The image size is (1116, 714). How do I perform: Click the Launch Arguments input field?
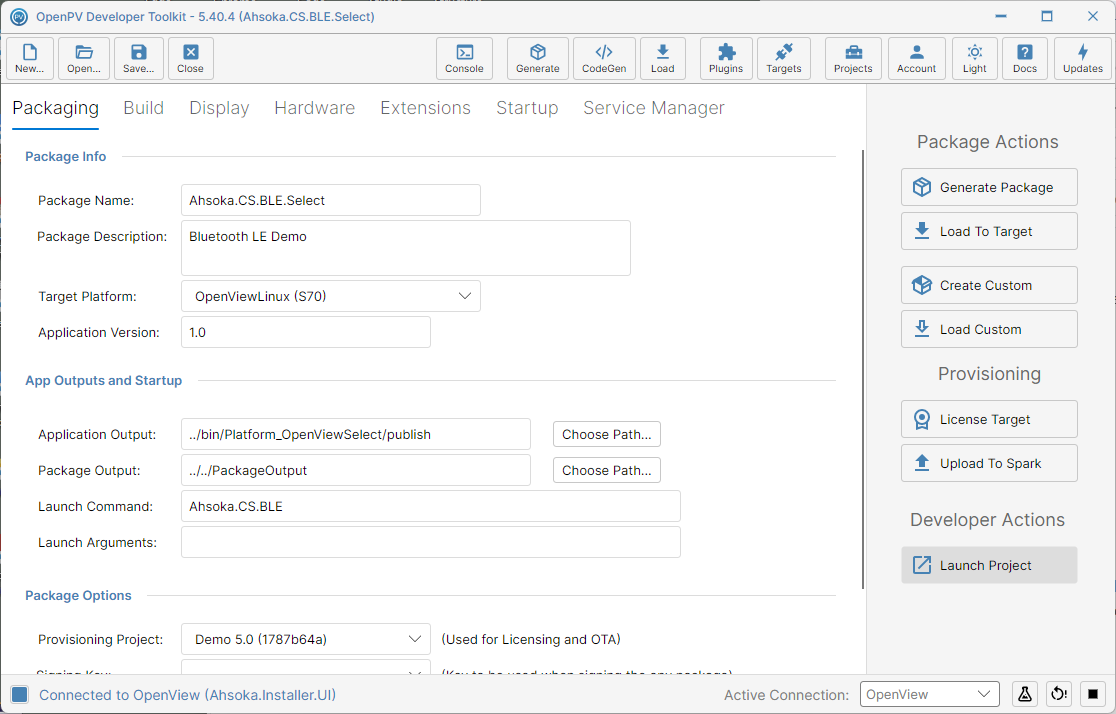431,542
